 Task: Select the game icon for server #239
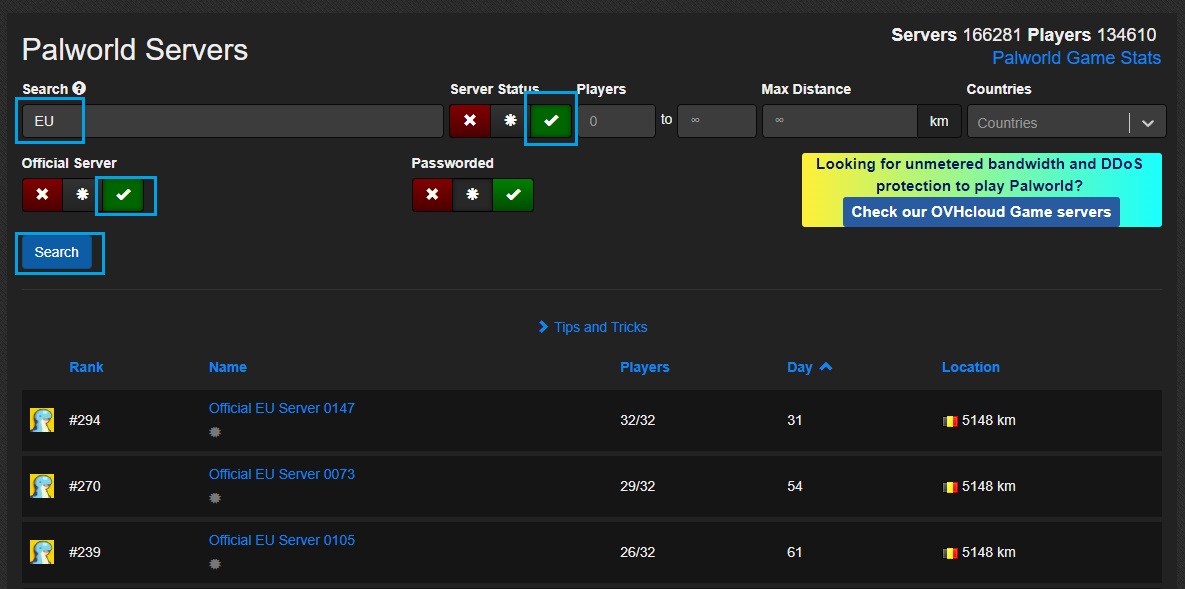(x=42, y=552)
